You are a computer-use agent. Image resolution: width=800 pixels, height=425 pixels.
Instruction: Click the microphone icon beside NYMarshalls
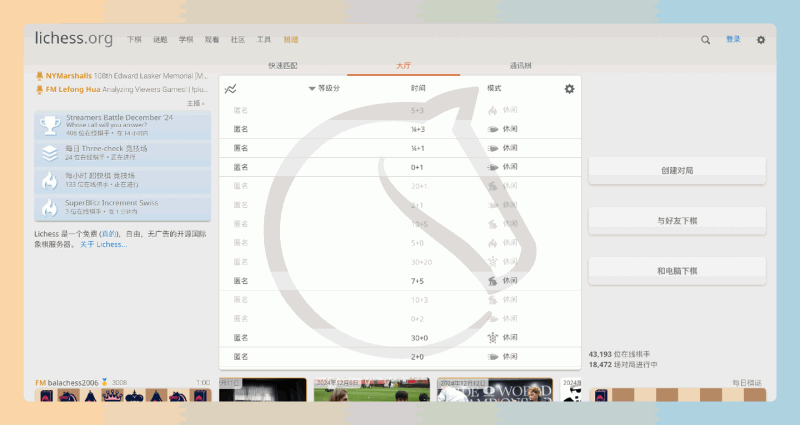[x=39, y=76]
